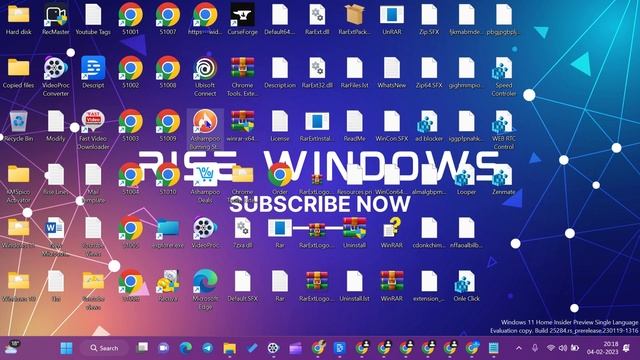Image resolution: width=640 pixels, height=360 pixels.
Task: Open the Ashampoo Deals shortcut
Action: tap(205, 183)
